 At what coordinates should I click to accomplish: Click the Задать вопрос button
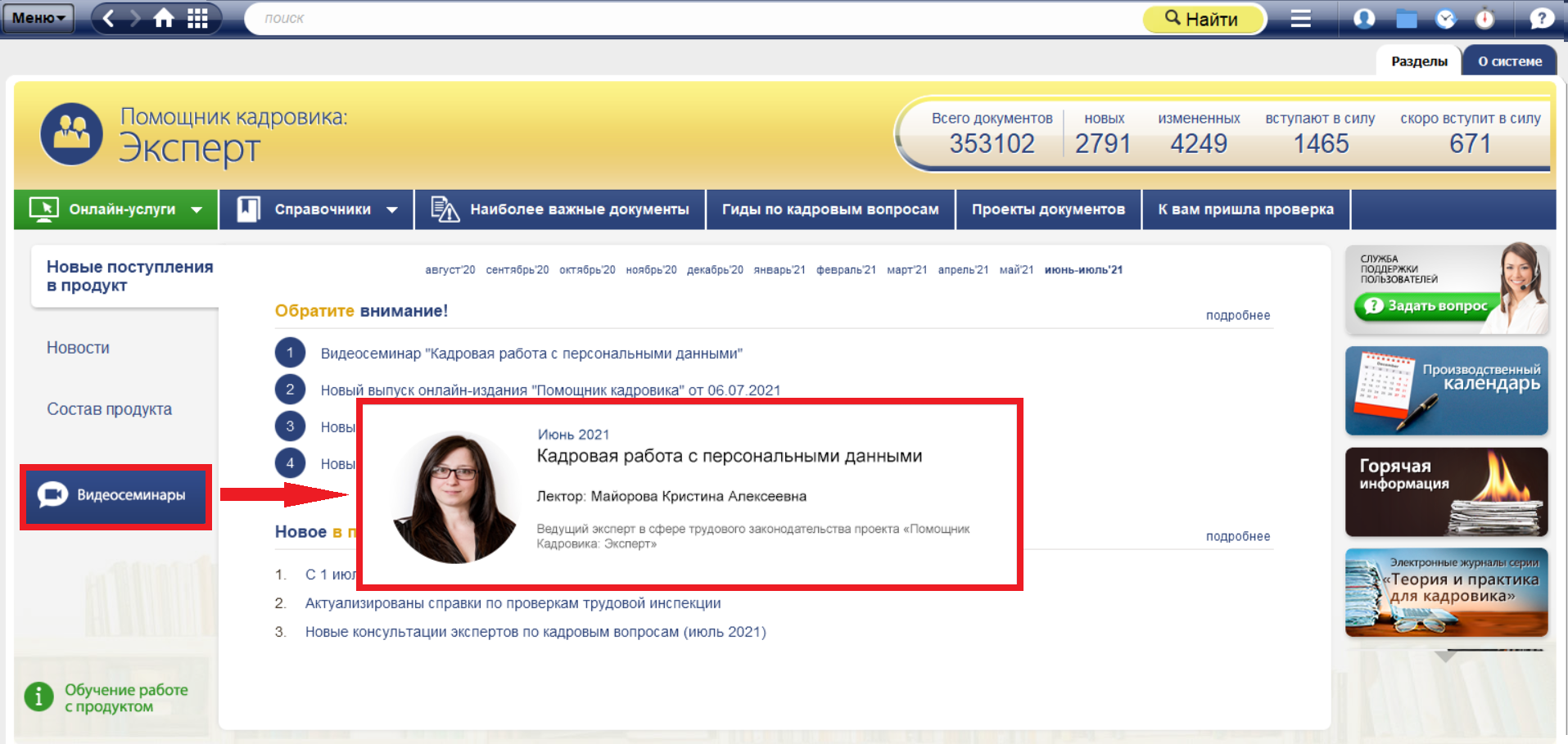click(1428, 306)
